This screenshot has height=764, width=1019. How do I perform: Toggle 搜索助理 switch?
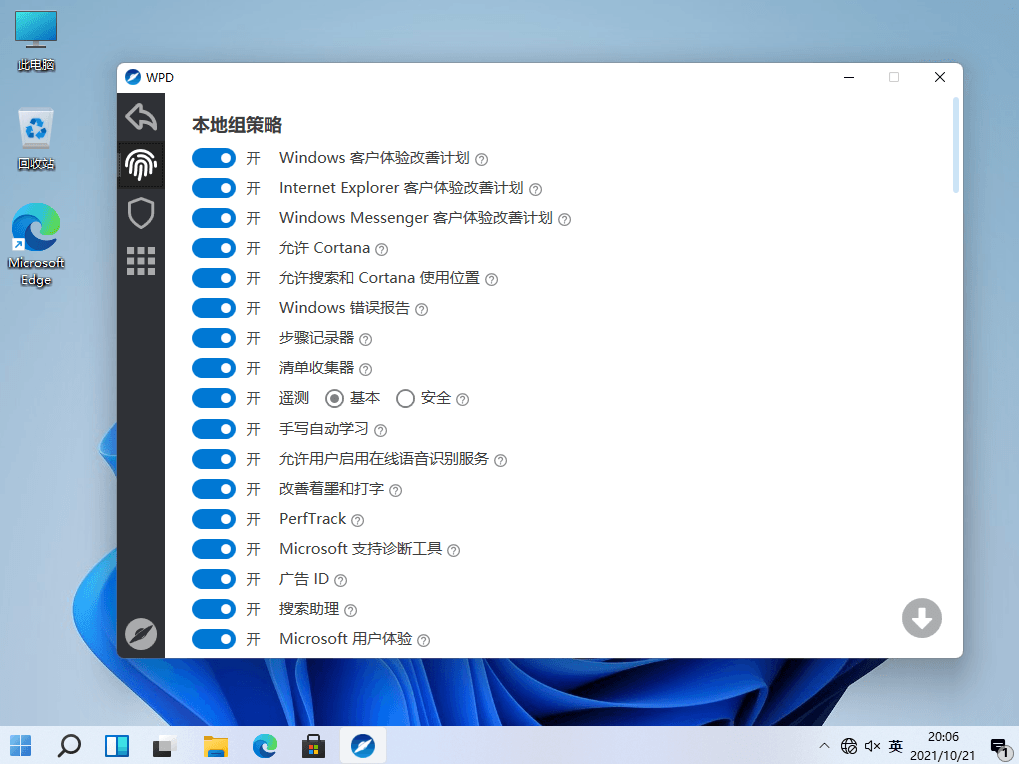[x=214, y=609]
